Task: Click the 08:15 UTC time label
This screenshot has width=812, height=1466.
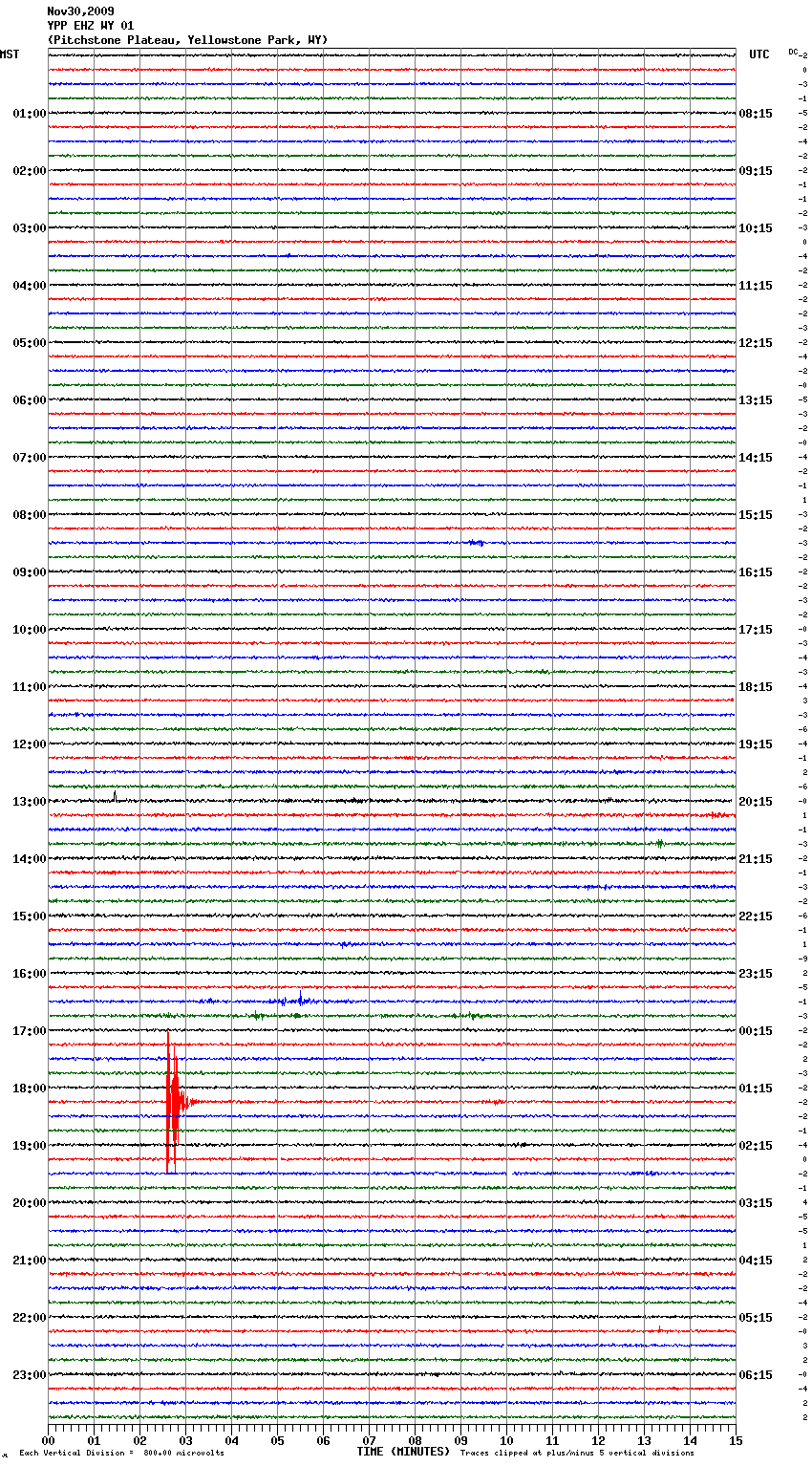Action: click(756, 114)
